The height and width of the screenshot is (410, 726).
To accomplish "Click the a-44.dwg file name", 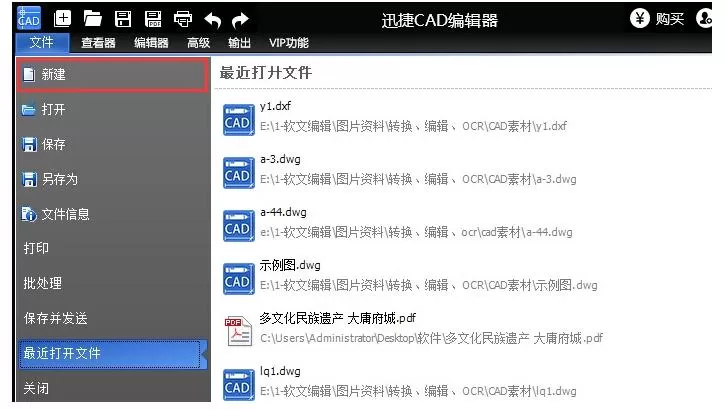I will [x=283, y=212].
